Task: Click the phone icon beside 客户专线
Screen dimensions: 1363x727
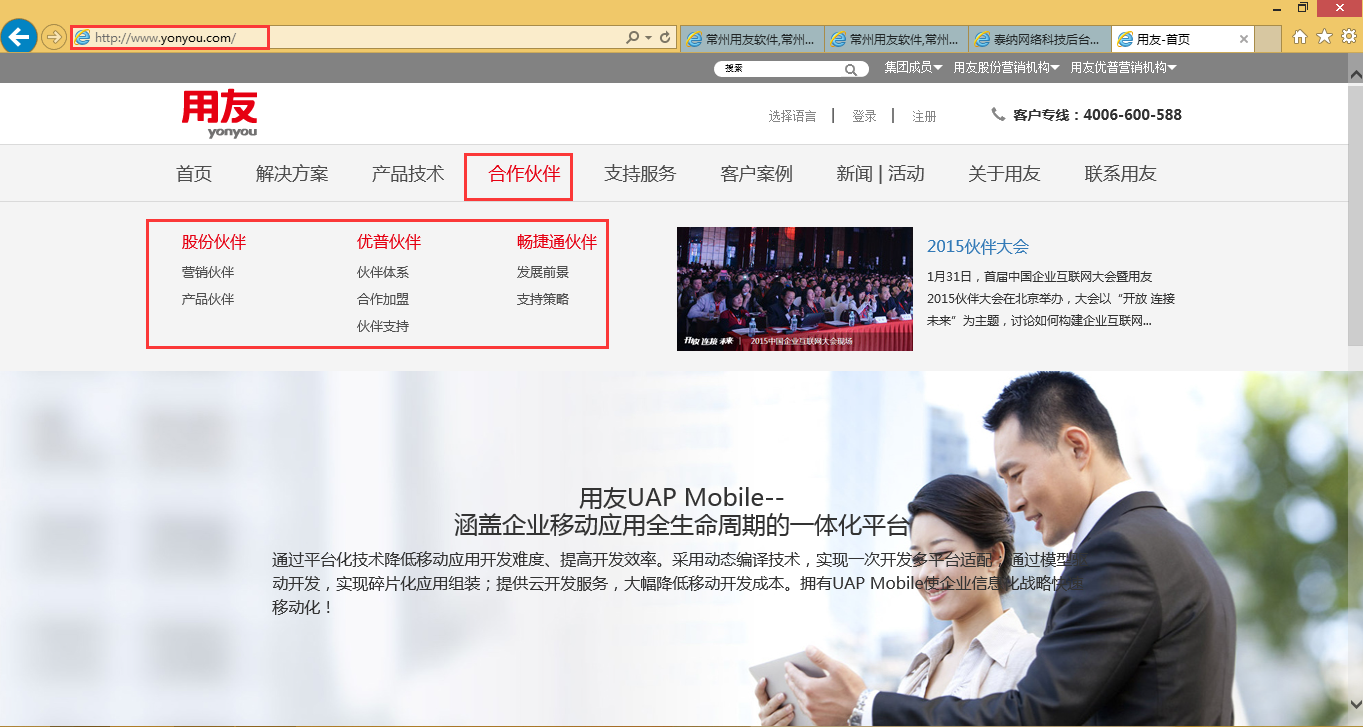Action: (998, 114)
